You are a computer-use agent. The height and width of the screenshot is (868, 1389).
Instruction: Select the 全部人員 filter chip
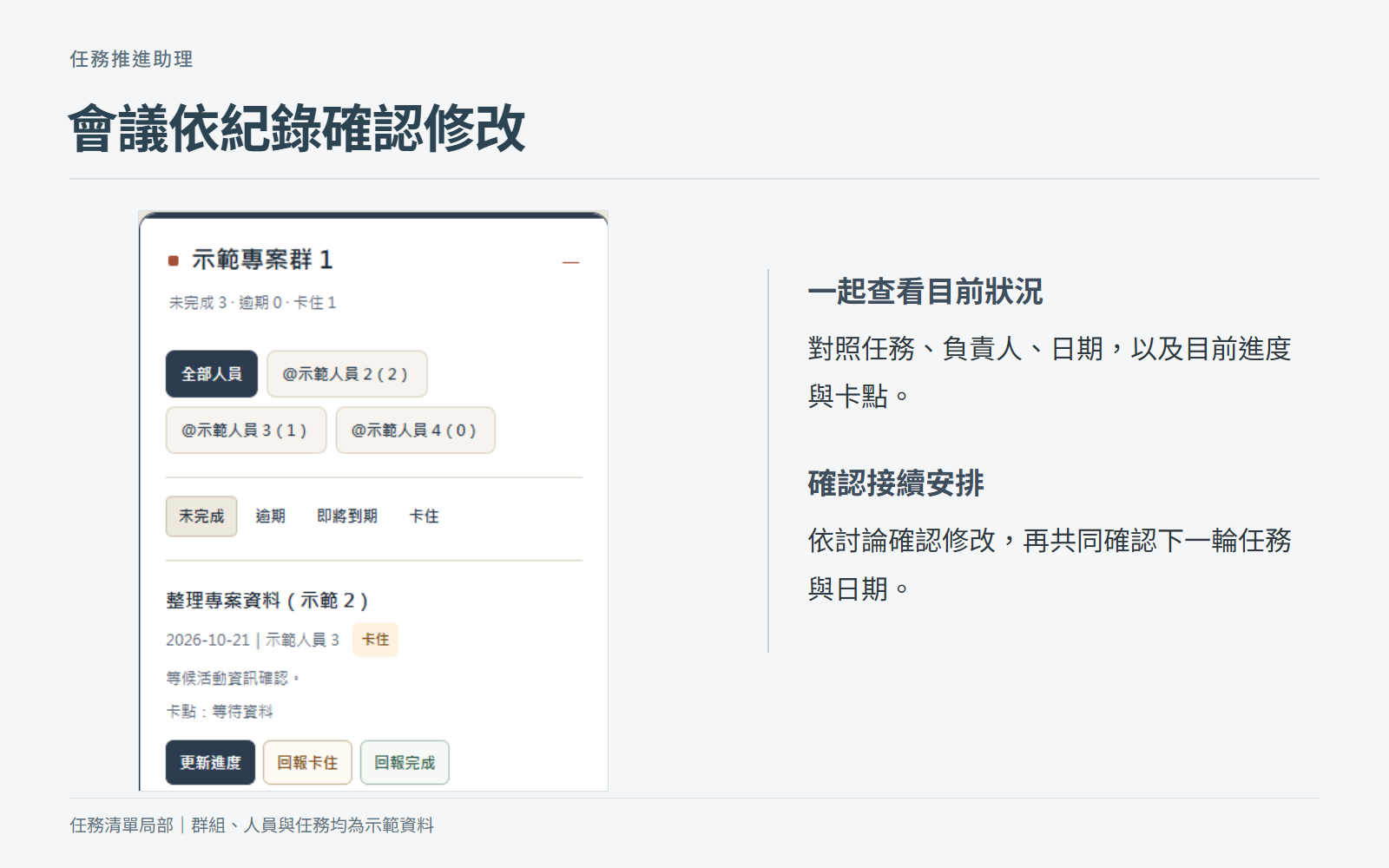(212, 374)
